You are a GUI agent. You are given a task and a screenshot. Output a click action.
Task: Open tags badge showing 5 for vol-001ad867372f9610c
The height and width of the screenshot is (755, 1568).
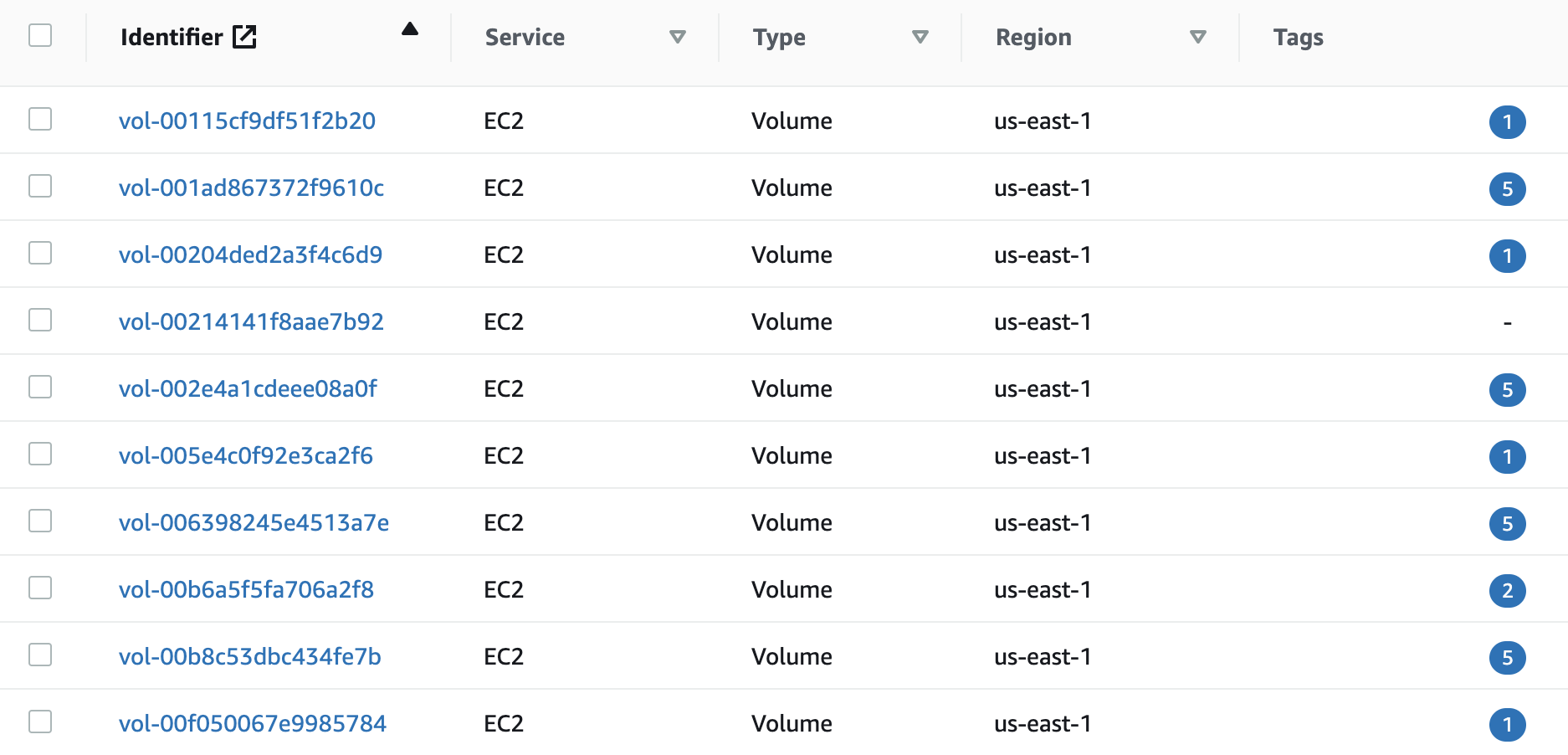1507,189
